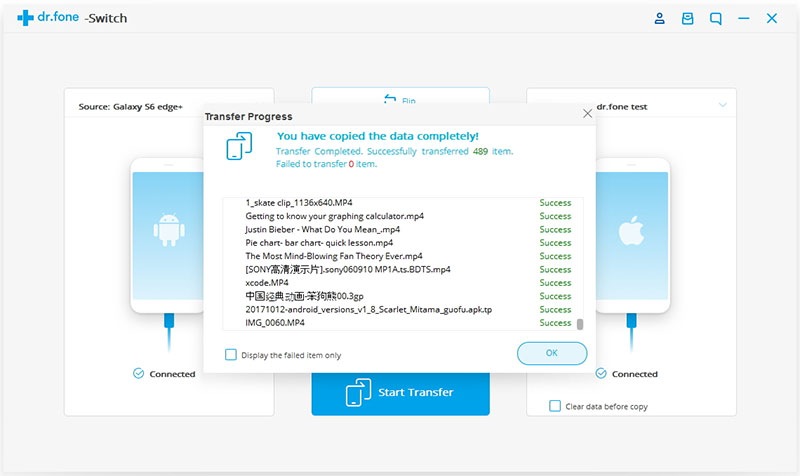Select xcode.MP4 in the list

click(x=403, y=282)
